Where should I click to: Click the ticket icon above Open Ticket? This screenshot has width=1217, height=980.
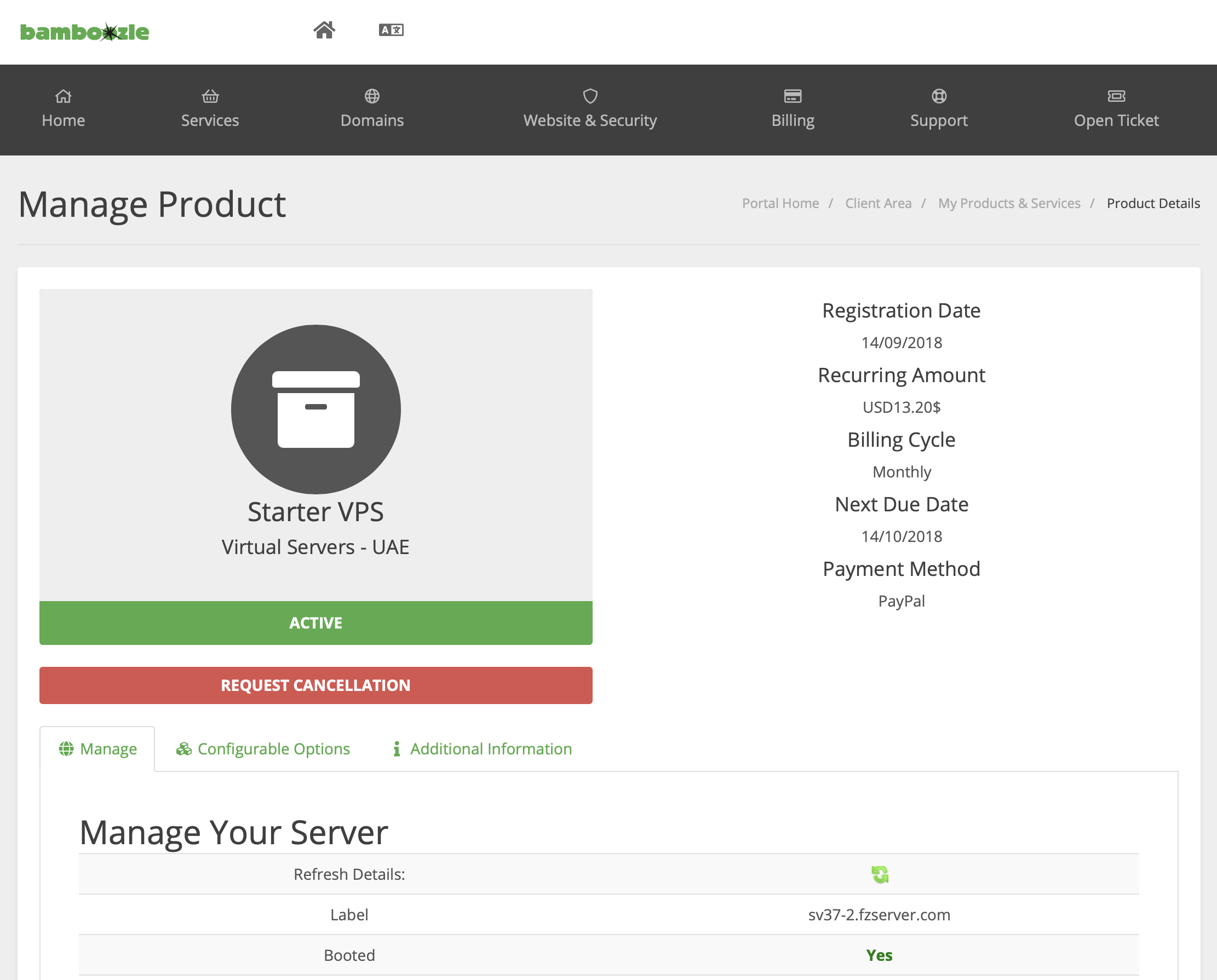1116,96
